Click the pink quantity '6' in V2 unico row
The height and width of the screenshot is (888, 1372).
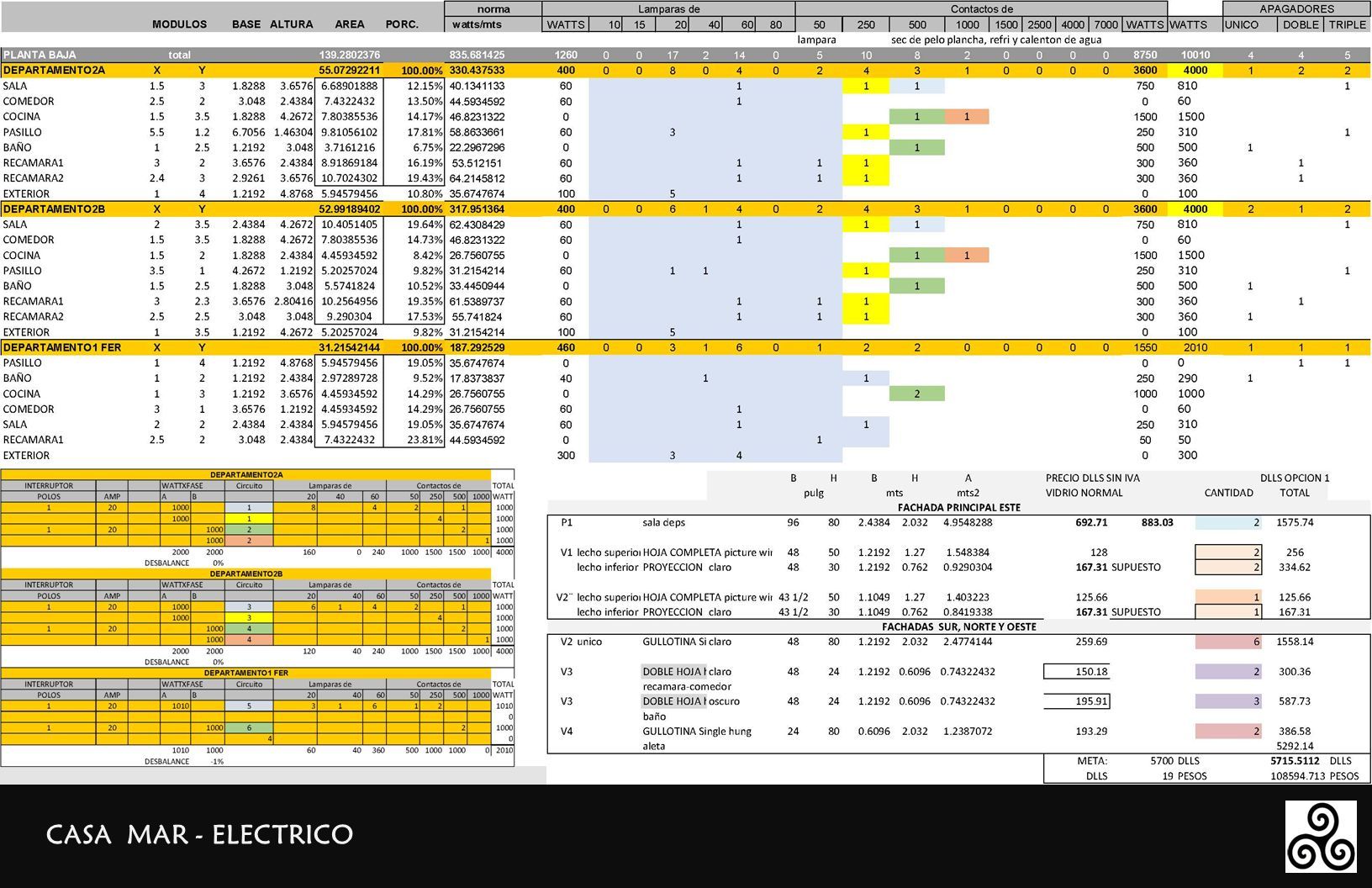[1228, 642]
